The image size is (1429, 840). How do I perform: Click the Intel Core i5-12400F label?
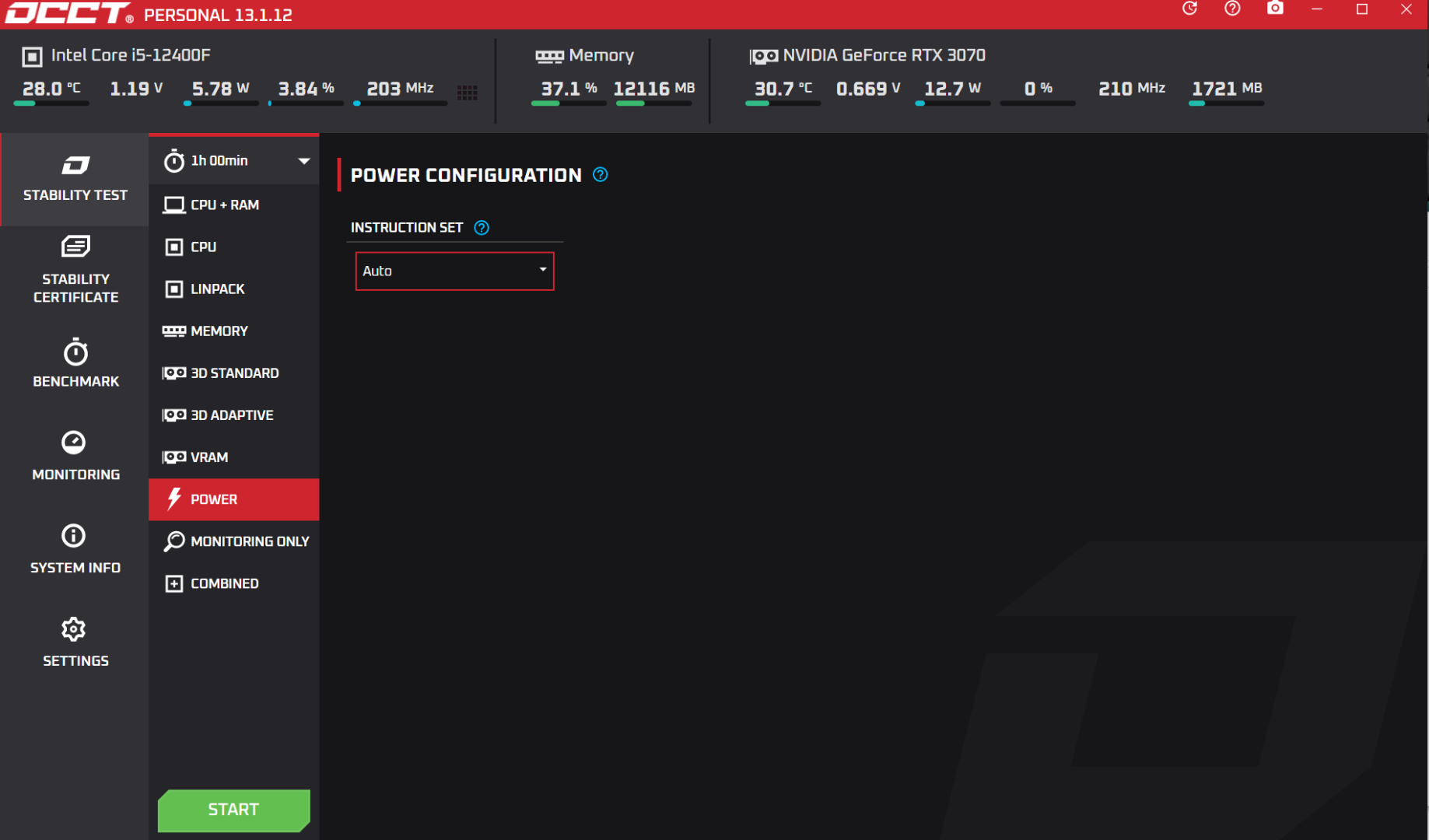tap(131, 55)
